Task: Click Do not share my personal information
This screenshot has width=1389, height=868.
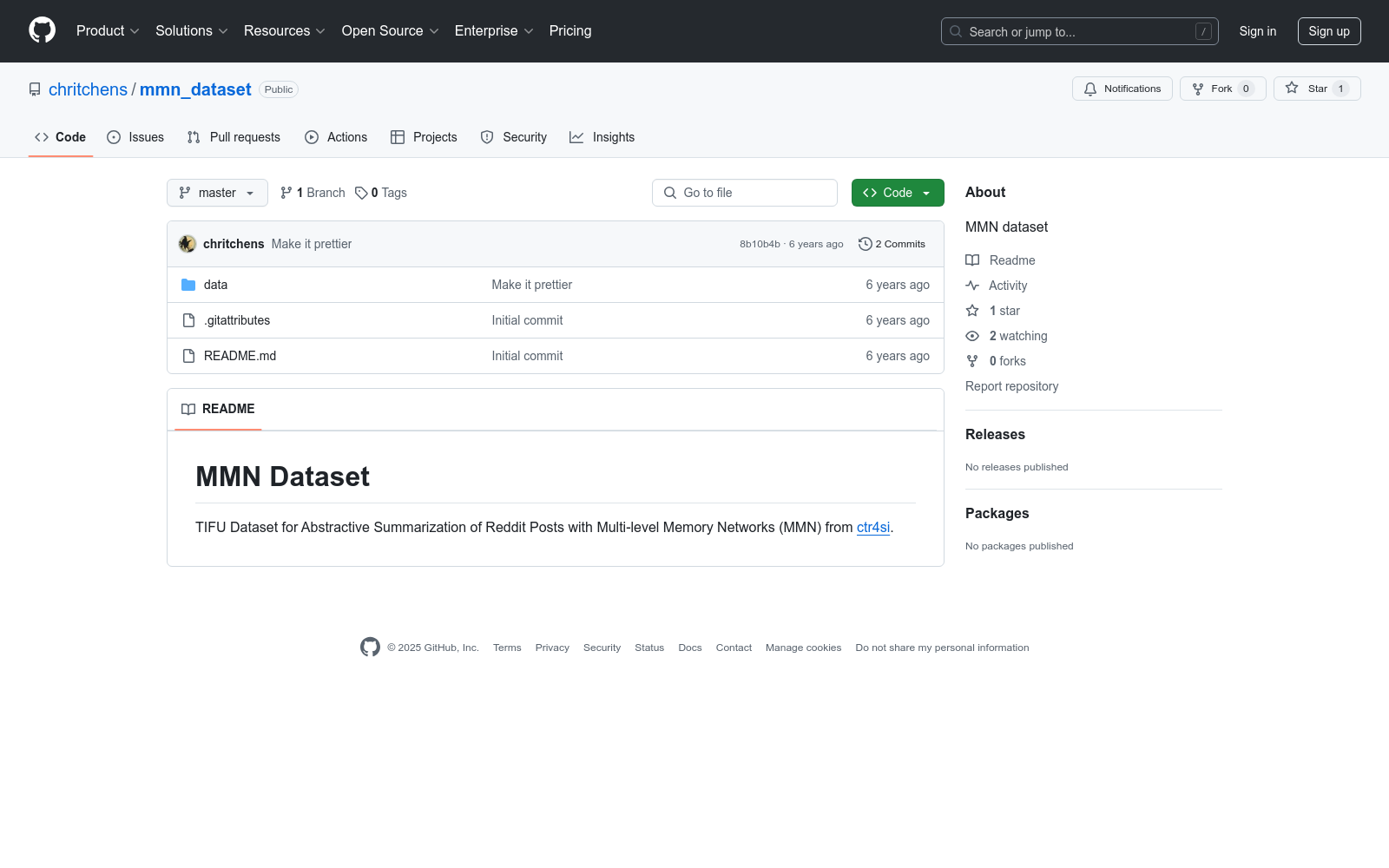Action: pos(942,648)
